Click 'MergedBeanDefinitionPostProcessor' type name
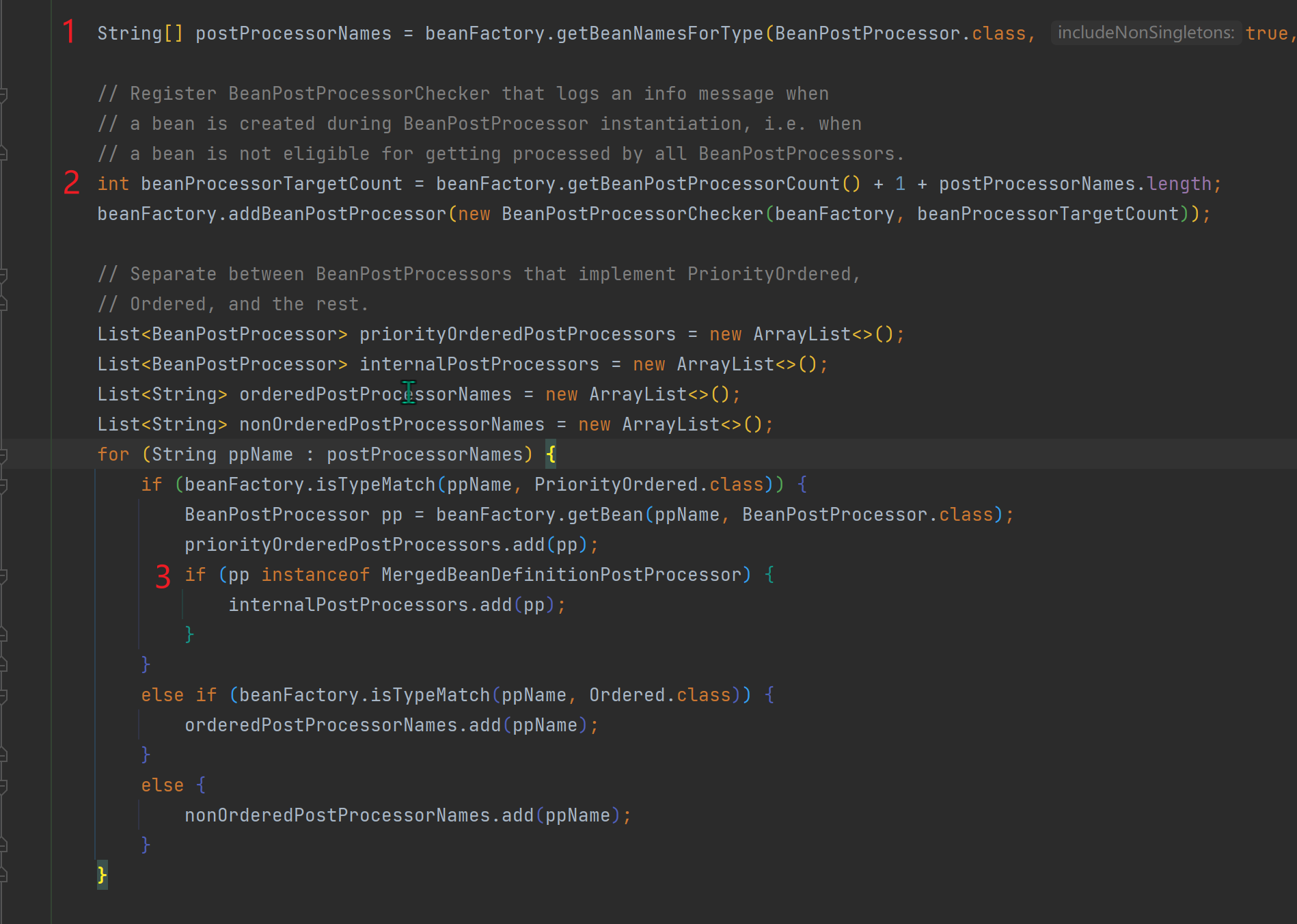The width and height of the screenshot is (1297, 924). pyautogui.click(x=561, y=575)
